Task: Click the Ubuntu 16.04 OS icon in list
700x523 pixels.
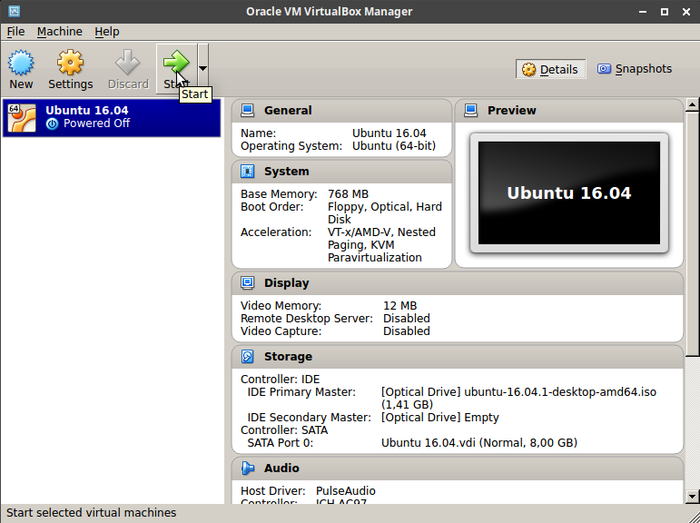Action: 21,118
